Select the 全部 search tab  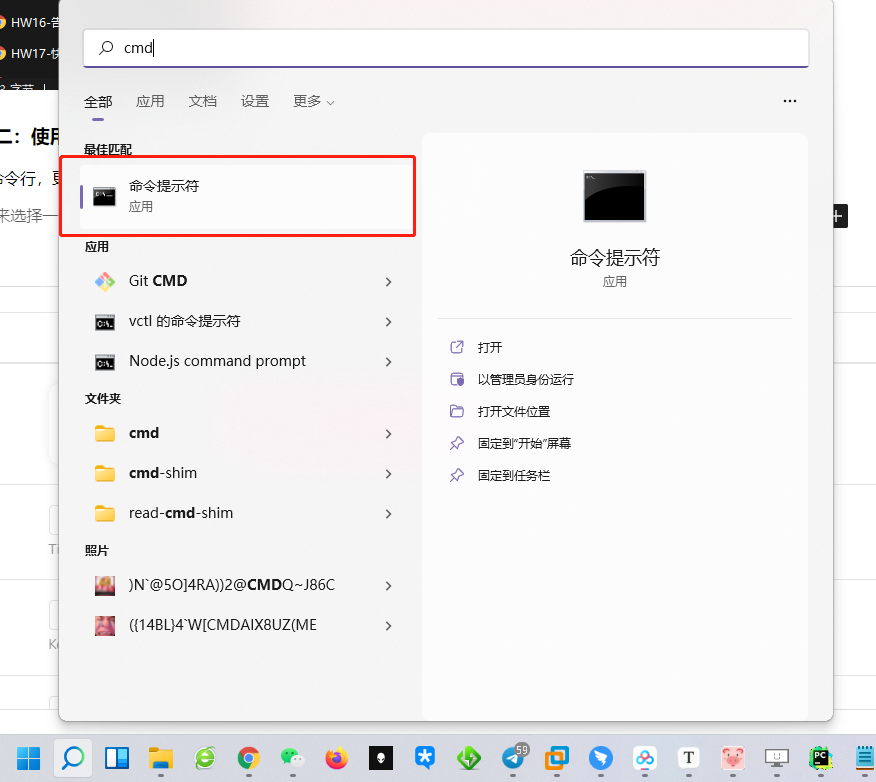click(x=98, y=102)
